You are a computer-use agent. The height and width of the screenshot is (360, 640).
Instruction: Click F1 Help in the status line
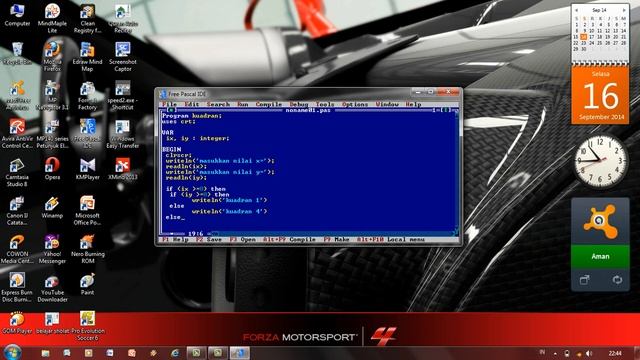(x=176, y=240)
